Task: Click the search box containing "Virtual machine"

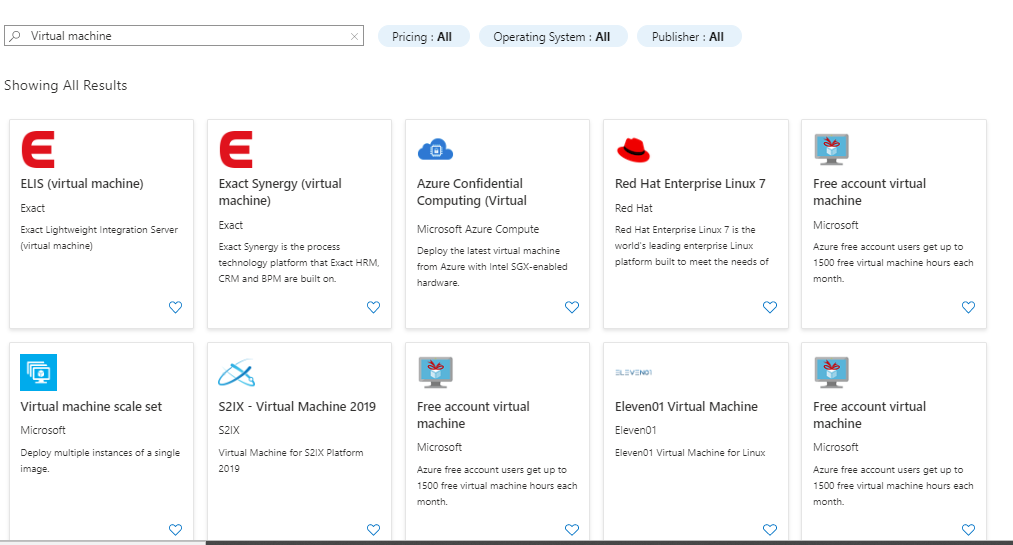Action: pos(184,36)
